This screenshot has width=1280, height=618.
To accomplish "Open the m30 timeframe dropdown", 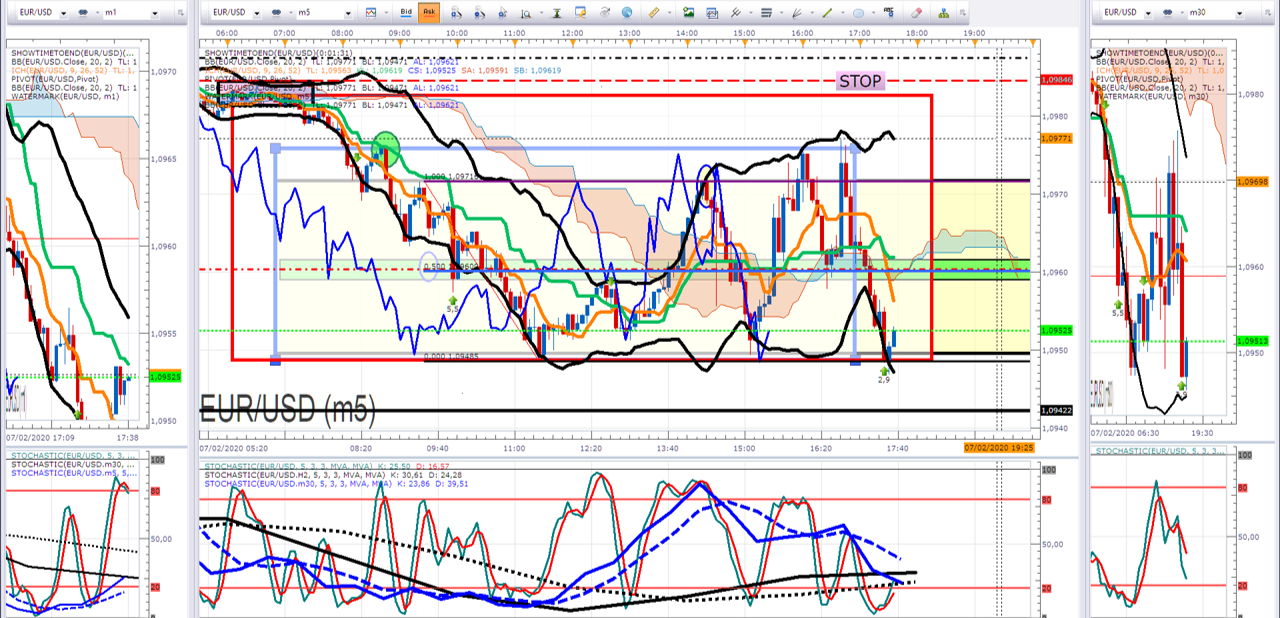I will 1239,13.
